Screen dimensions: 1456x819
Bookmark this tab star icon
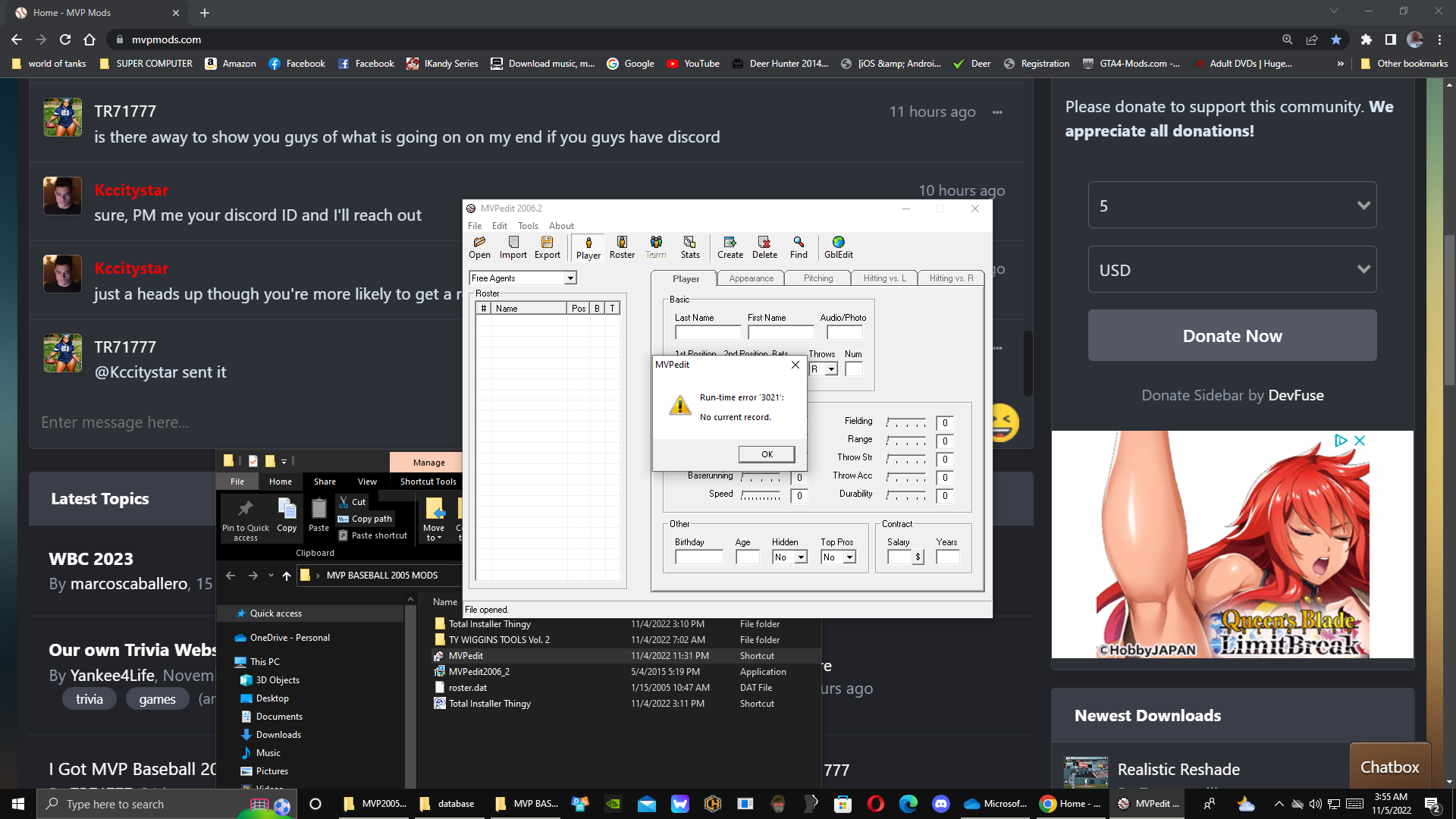tap(1336, 39)
